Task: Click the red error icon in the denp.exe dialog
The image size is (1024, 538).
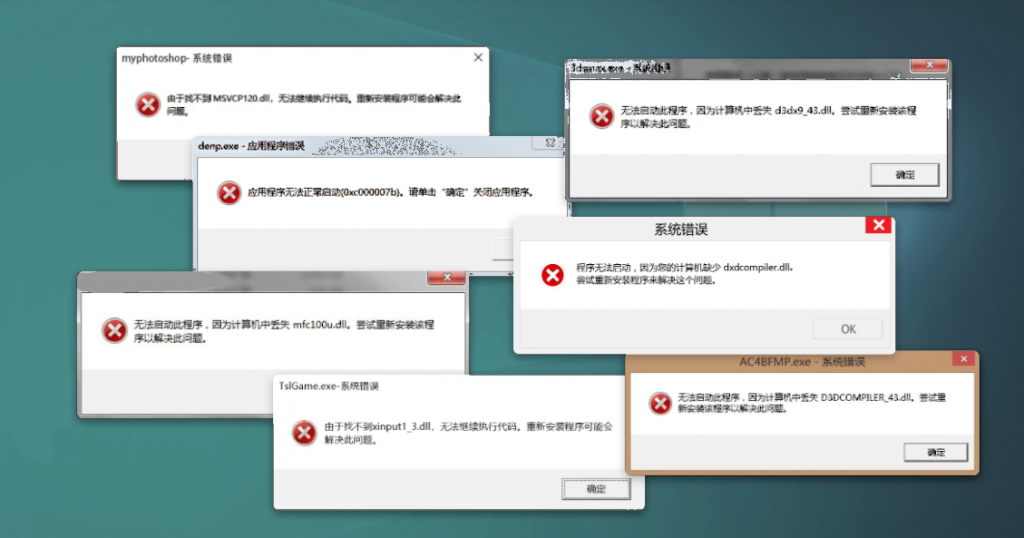Action: (229, 193)
